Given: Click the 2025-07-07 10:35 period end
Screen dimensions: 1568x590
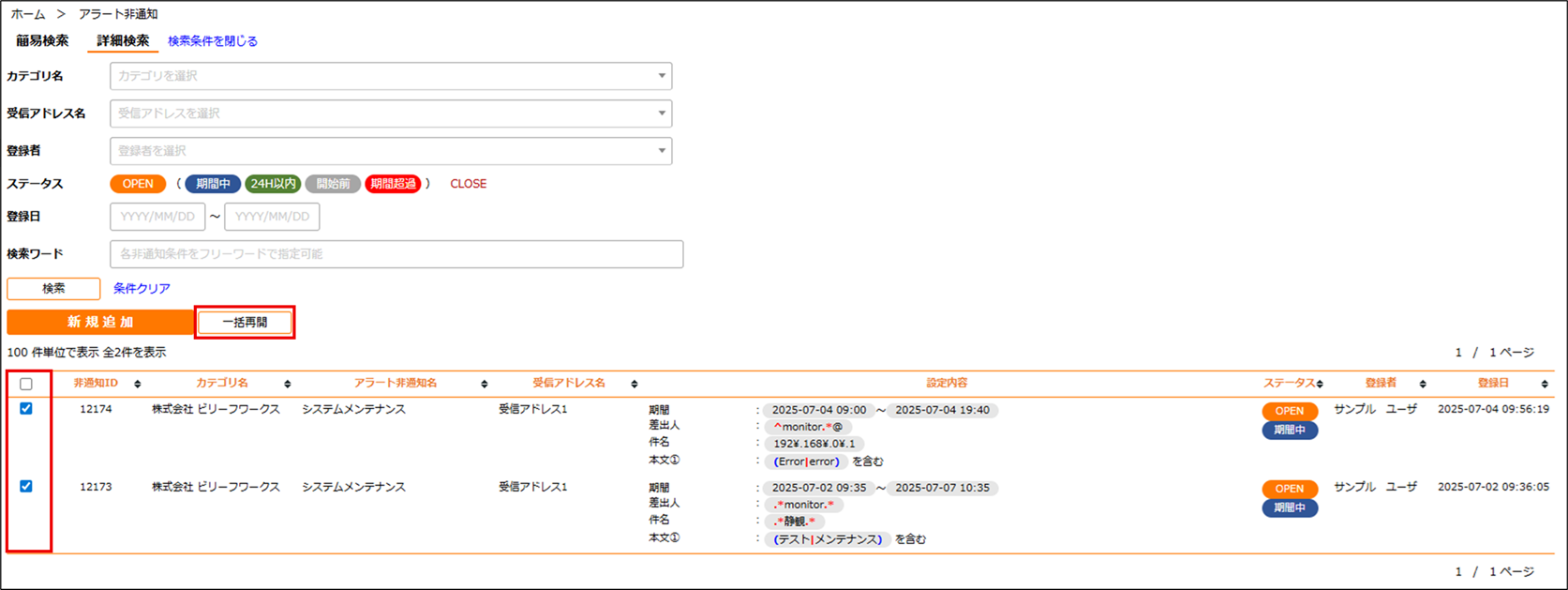Looking at the screenshot, I should click(943, 488).
